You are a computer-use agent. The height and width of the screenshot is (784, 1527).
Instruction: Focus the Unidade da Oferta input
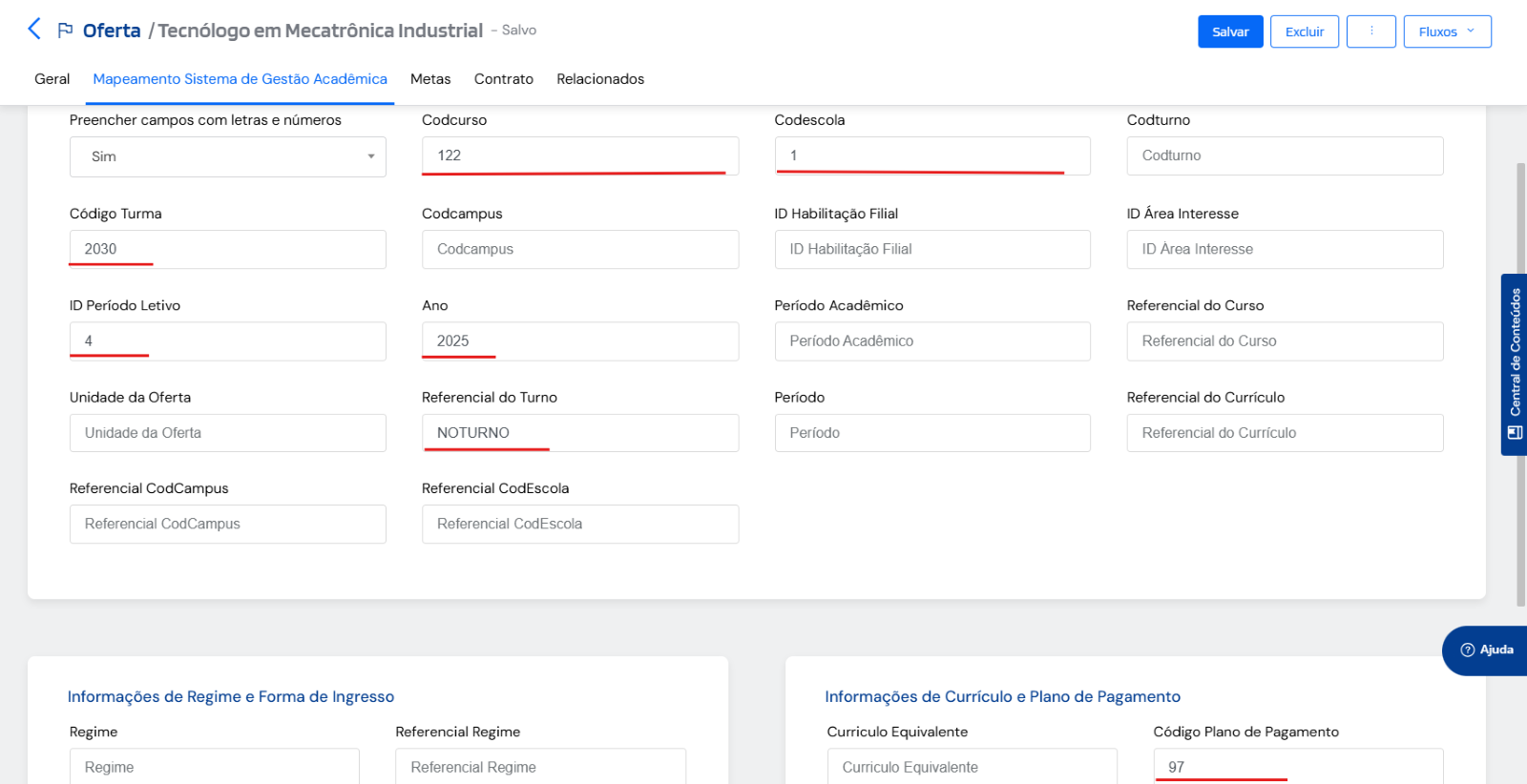(228, 432)
